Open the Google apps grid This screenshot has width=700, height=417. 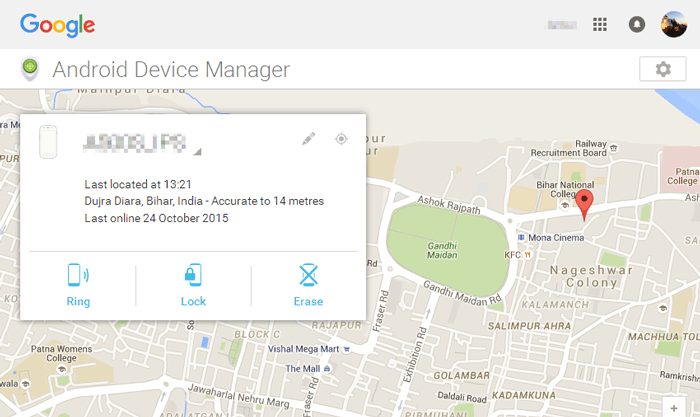600,24
